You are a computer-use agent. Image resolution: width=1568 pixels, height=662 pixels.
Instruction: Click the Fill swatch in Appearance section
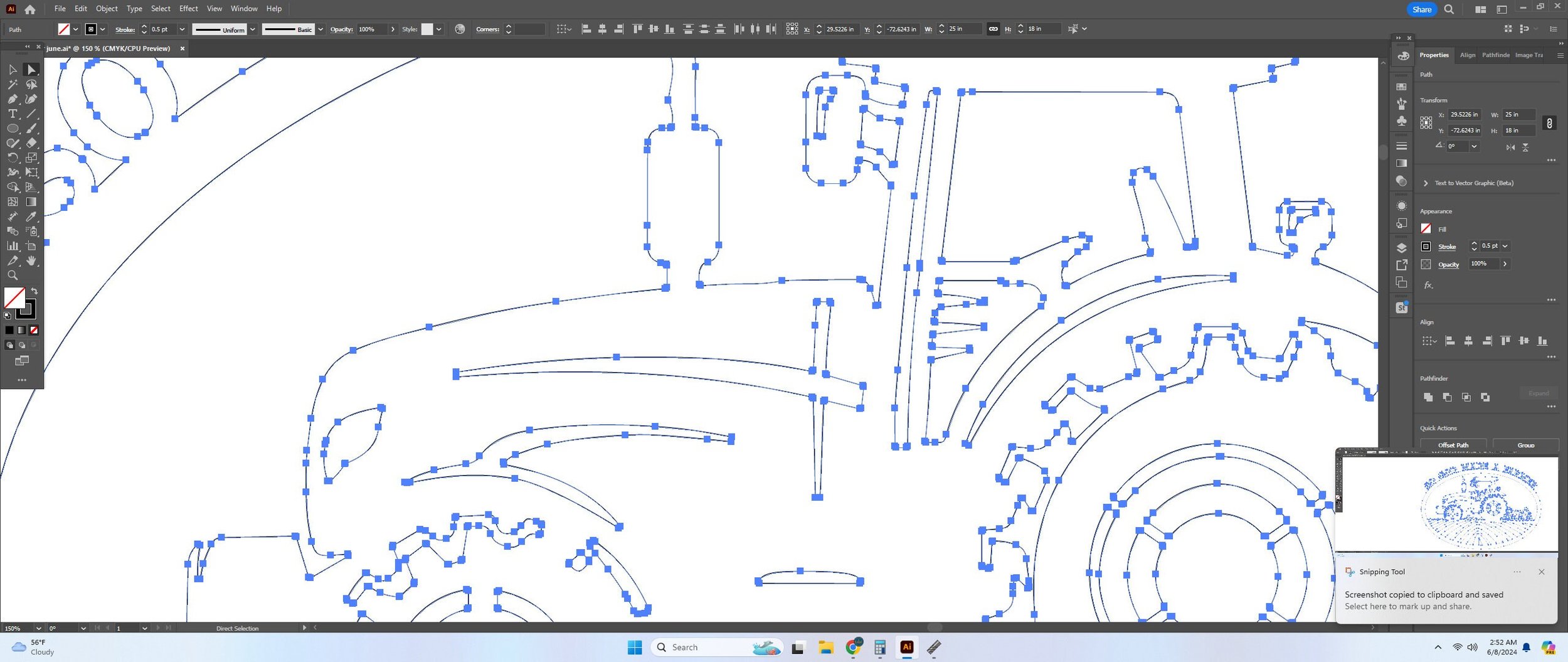pyautogui.click(x=1426, y=228)
